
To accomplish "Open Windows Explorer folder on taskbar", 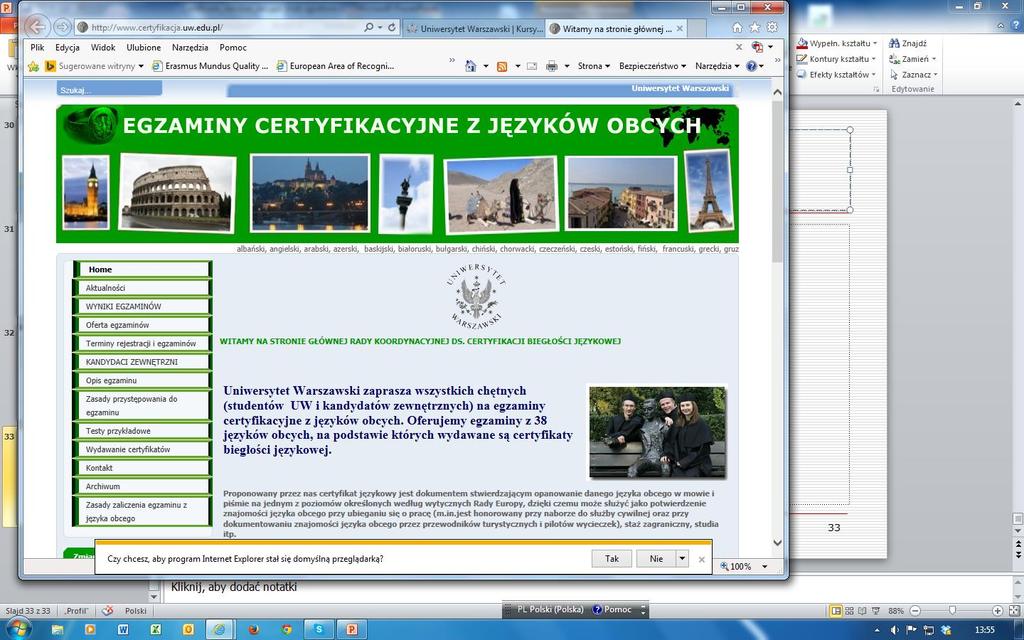I will [57, 629].
